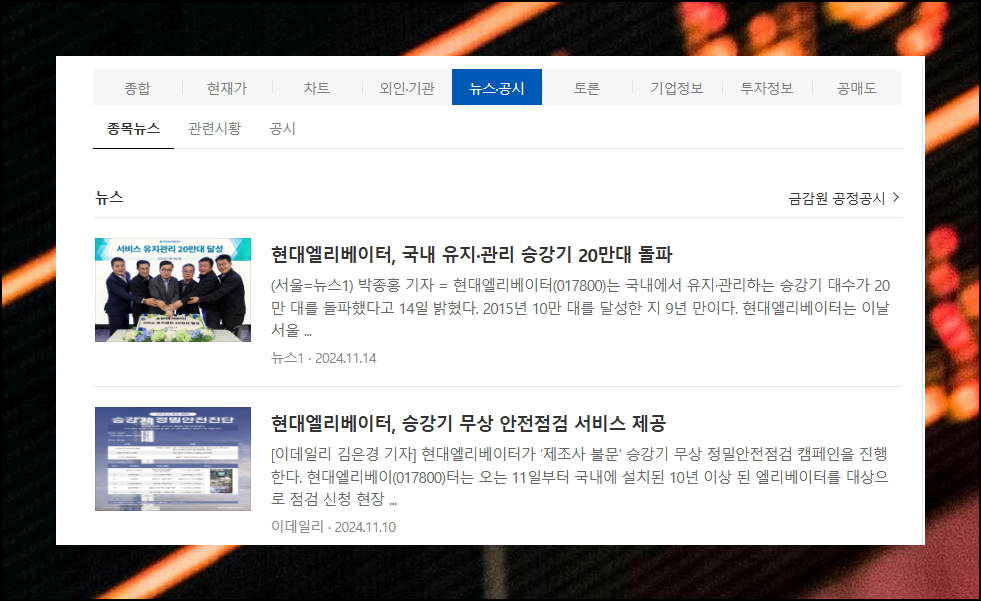
Task: Open the 종합 tab
Action: pos(137,88)
